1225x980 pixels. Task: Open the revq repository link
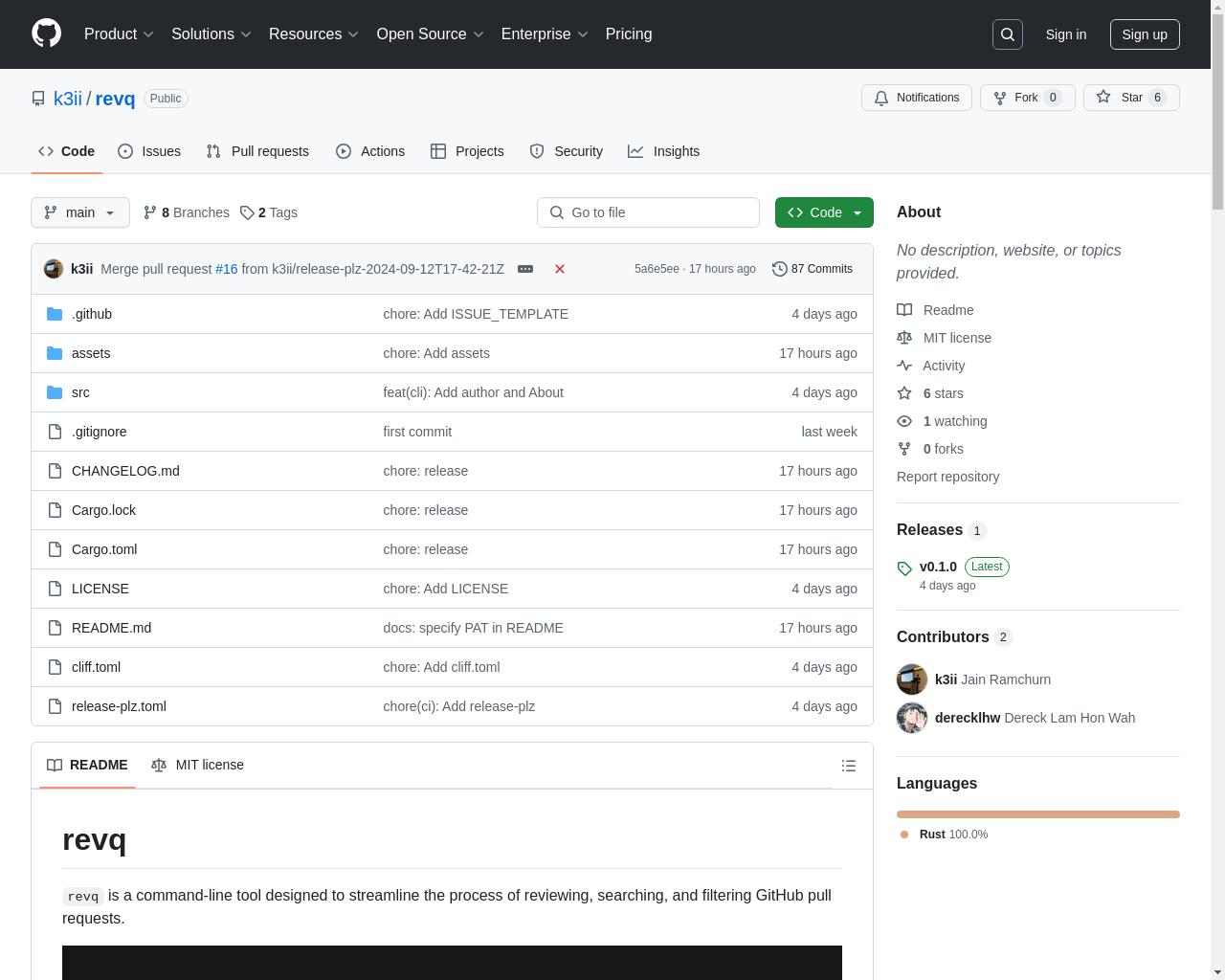(115, 99)
